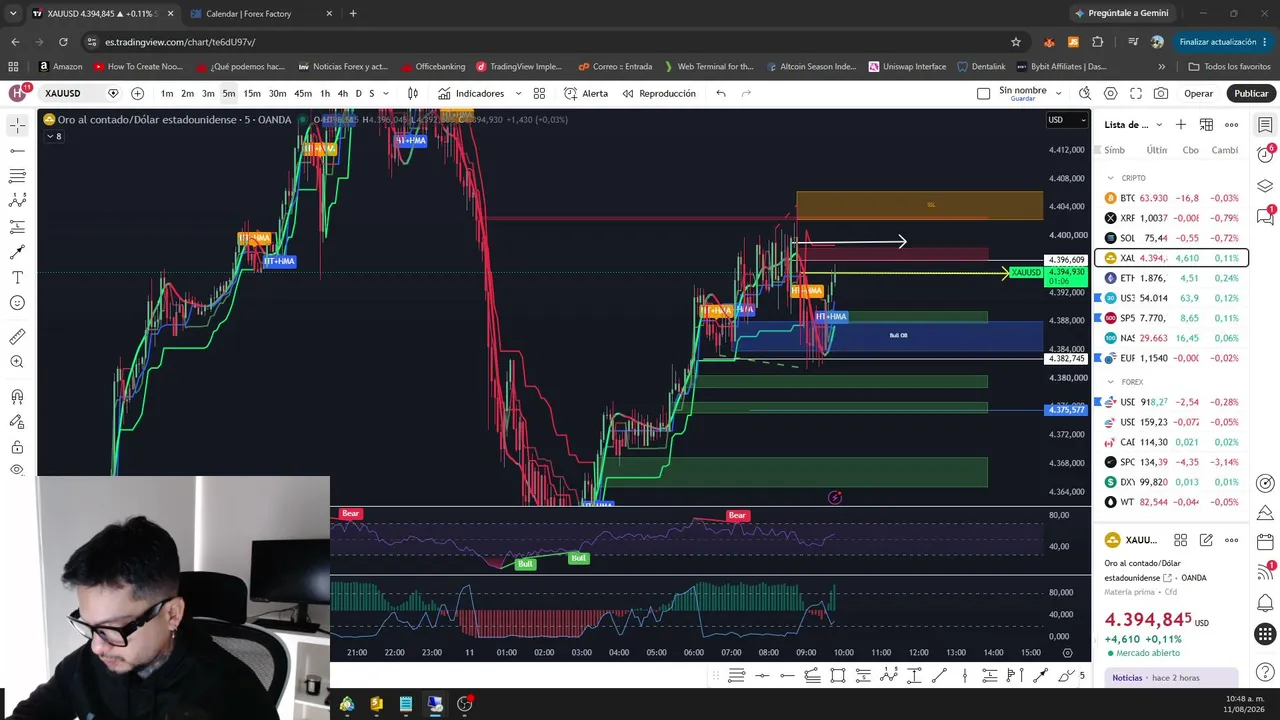Open chart time zone settings icon
Image resolution: width=1280 pixels, height=720 pixels.
click(1067, 653)
